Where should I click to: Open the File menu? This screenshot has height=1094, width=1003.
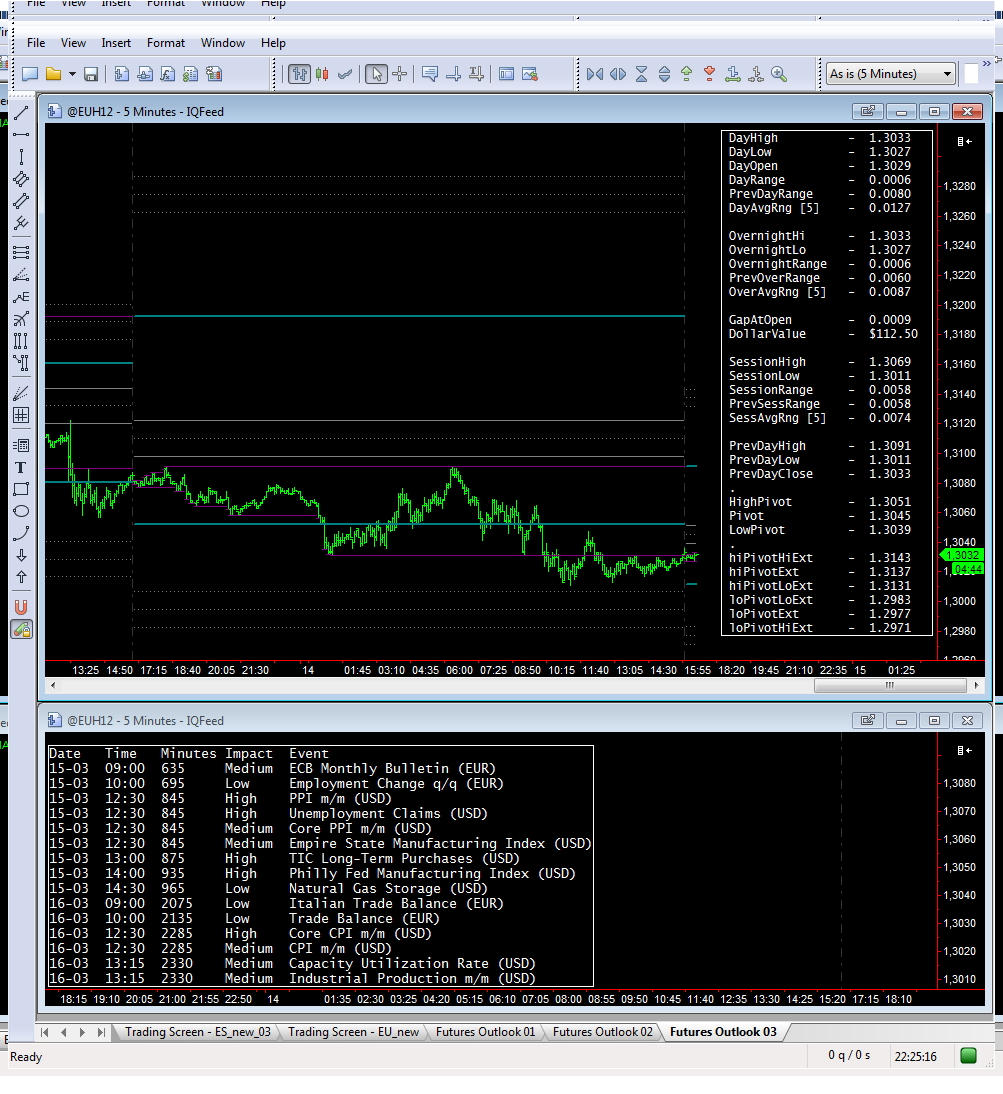36,43
